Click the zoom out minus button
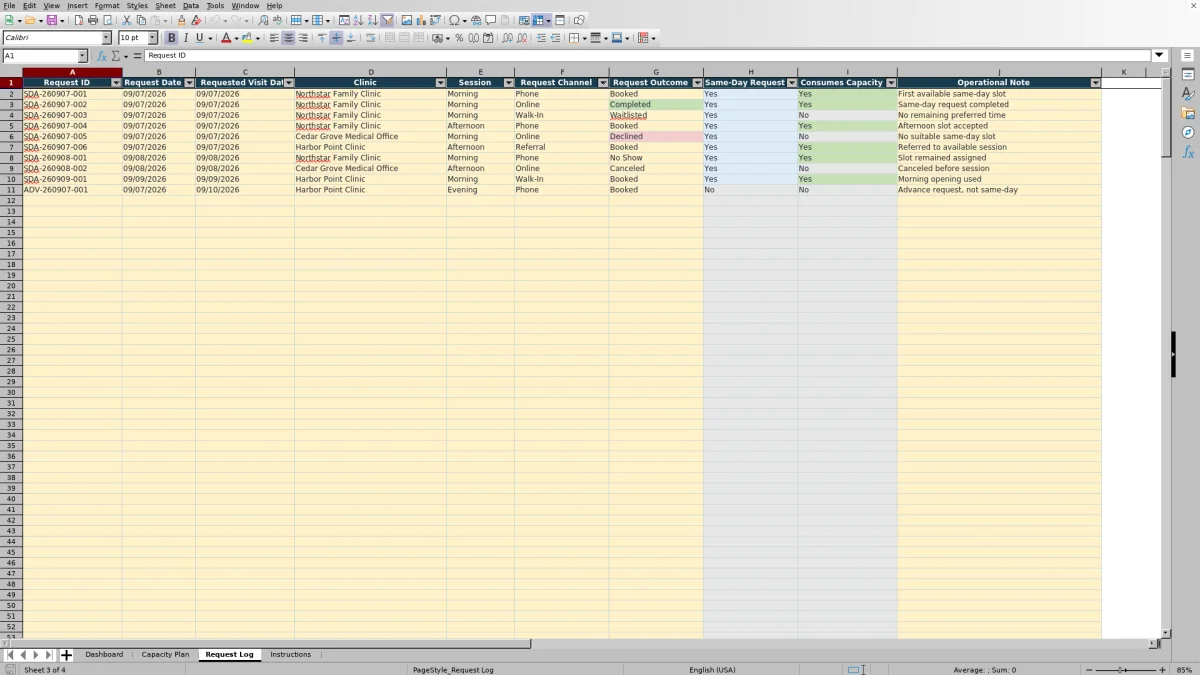Viewport: 1200px width, 675px height. [1089, 669]
